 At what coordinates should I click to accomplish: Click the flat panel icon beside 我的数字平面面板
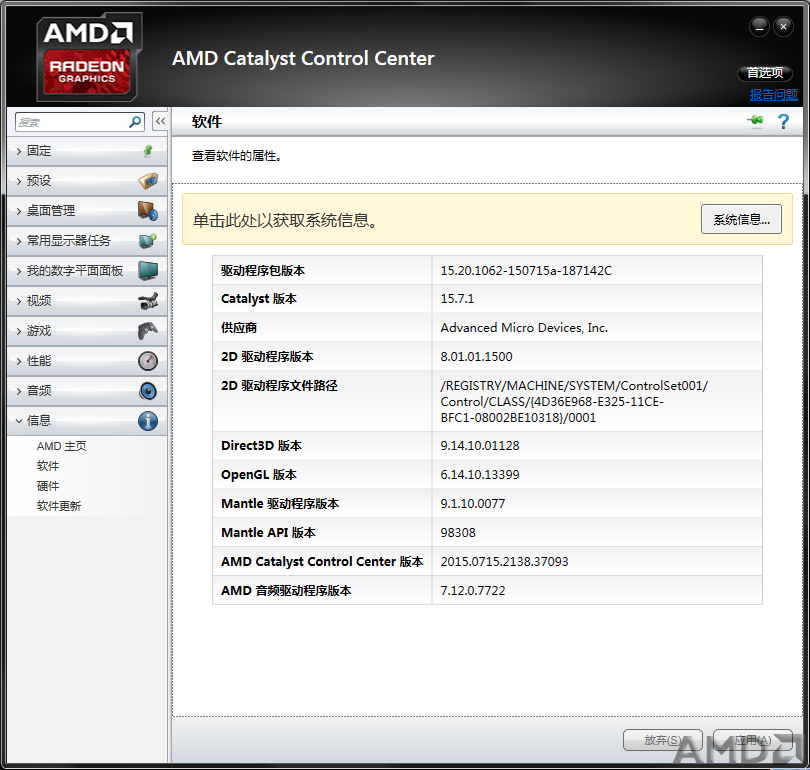(148, 271)
